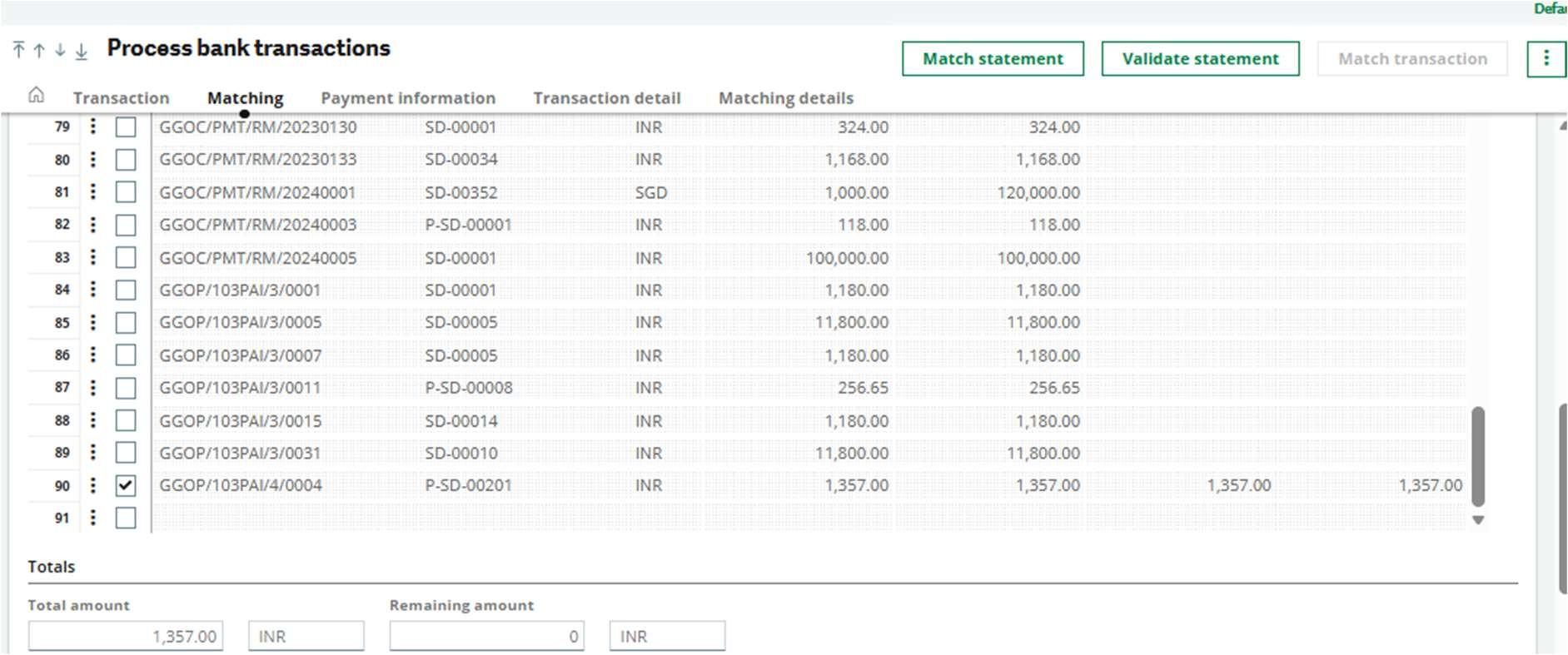The width and height of the screenshot is (1568, 655).
Task: Tick the checkbox for row 81
Action: 126,192
